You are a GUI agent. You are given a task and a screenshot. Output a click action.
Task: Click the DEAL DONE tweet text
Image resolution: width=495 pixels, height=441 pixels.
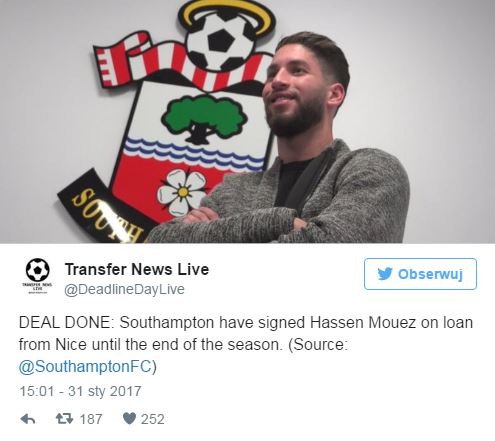pyautogui.click(x=246, y=344)
